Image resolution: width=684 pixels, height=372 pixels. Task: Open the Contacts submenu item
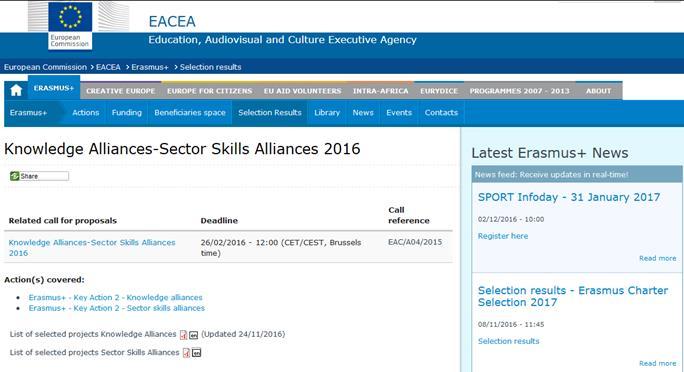[x=441, y=113]
